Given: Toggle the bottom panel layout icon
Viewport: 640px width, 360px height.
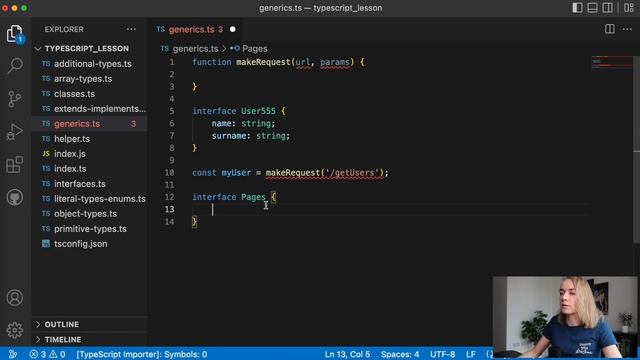Looking at the screenshot, I should 592,8.
